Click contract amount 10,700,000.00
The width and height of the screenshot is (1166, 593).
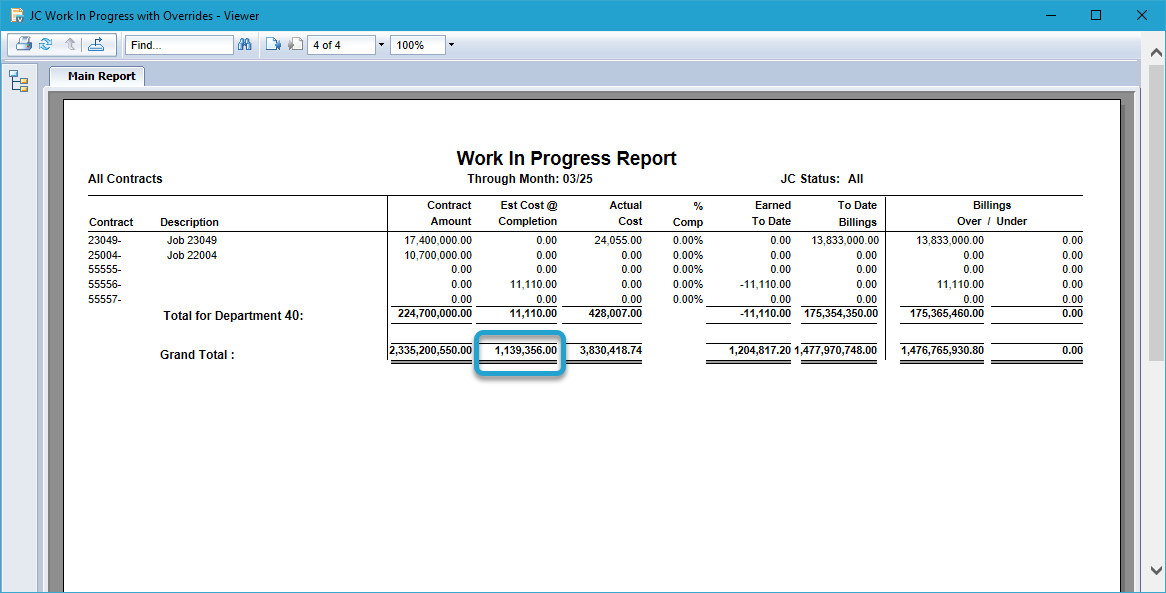click(437, 255)
